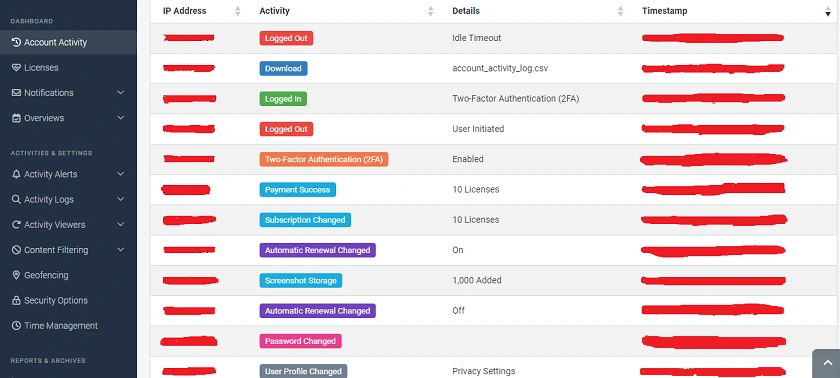Click the User Initiated details cell

[478, 129]
